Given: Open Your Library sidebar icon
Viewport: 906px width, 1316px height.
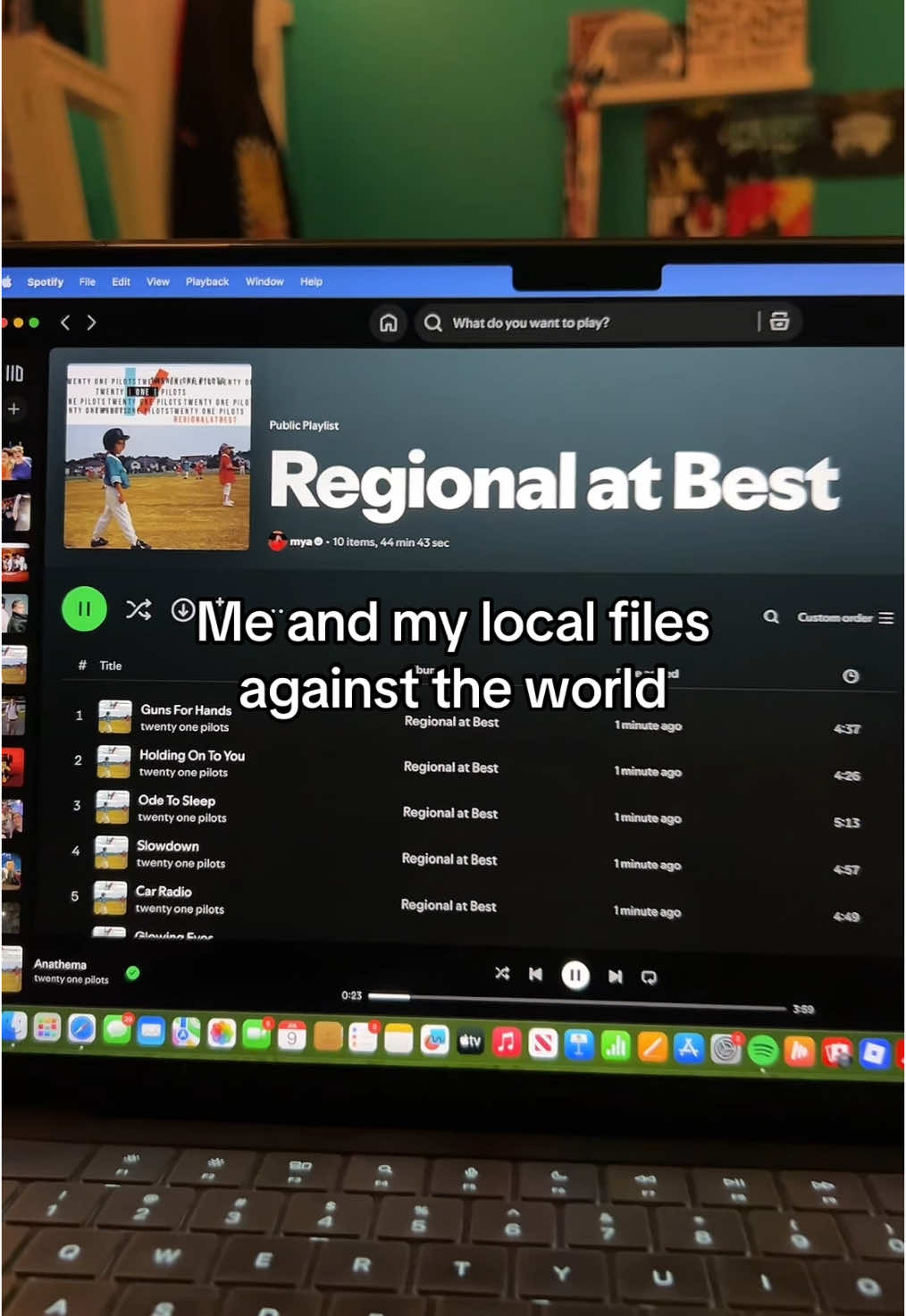Looking at the screenshot, I should click(14, 373).
